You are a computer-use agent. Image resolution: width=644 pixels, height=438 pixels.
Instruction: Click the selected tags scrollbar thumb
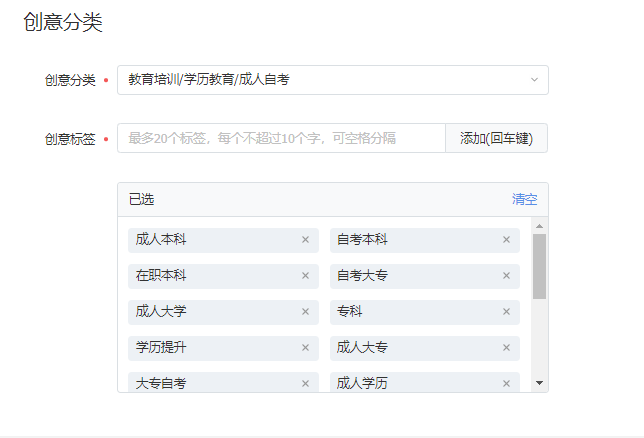pyautogui.click(x=540, y=267)
